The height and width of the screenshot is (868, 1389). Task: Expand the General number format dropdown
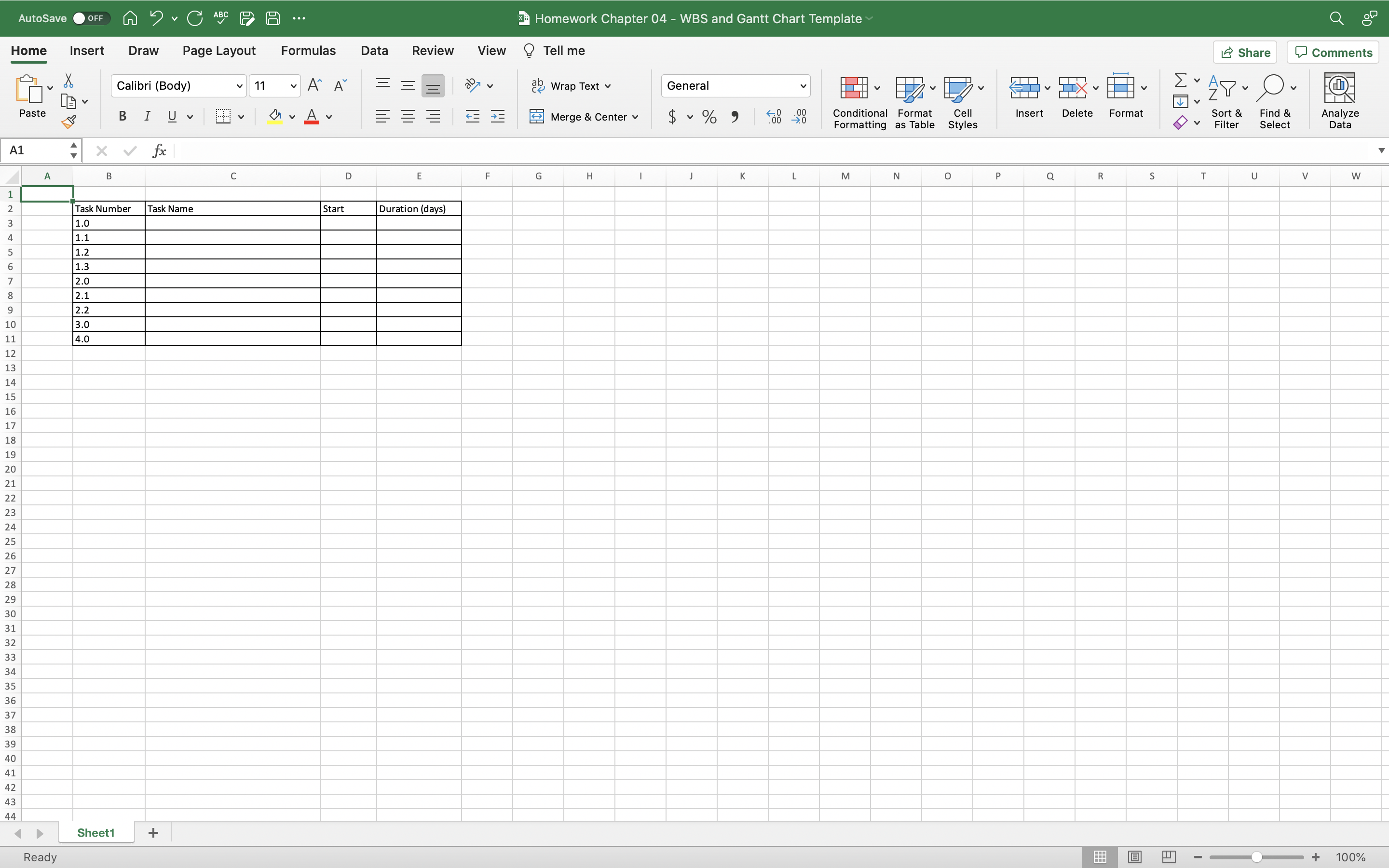tap(803, 86)
